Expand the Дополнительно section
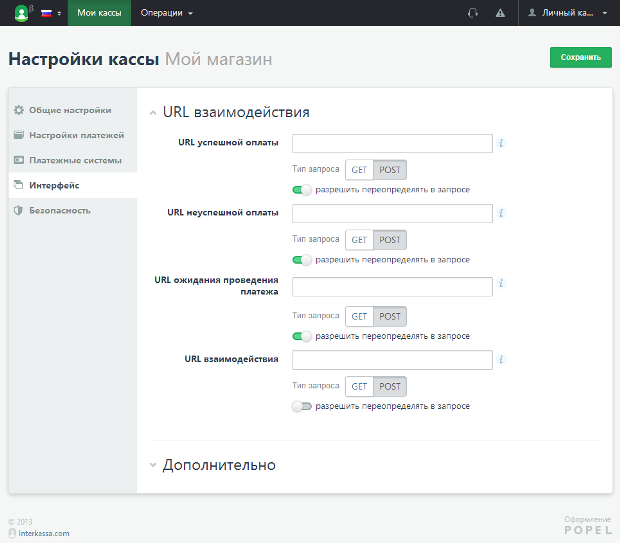This screenshot has width=620, height=543. click(218, 465)
